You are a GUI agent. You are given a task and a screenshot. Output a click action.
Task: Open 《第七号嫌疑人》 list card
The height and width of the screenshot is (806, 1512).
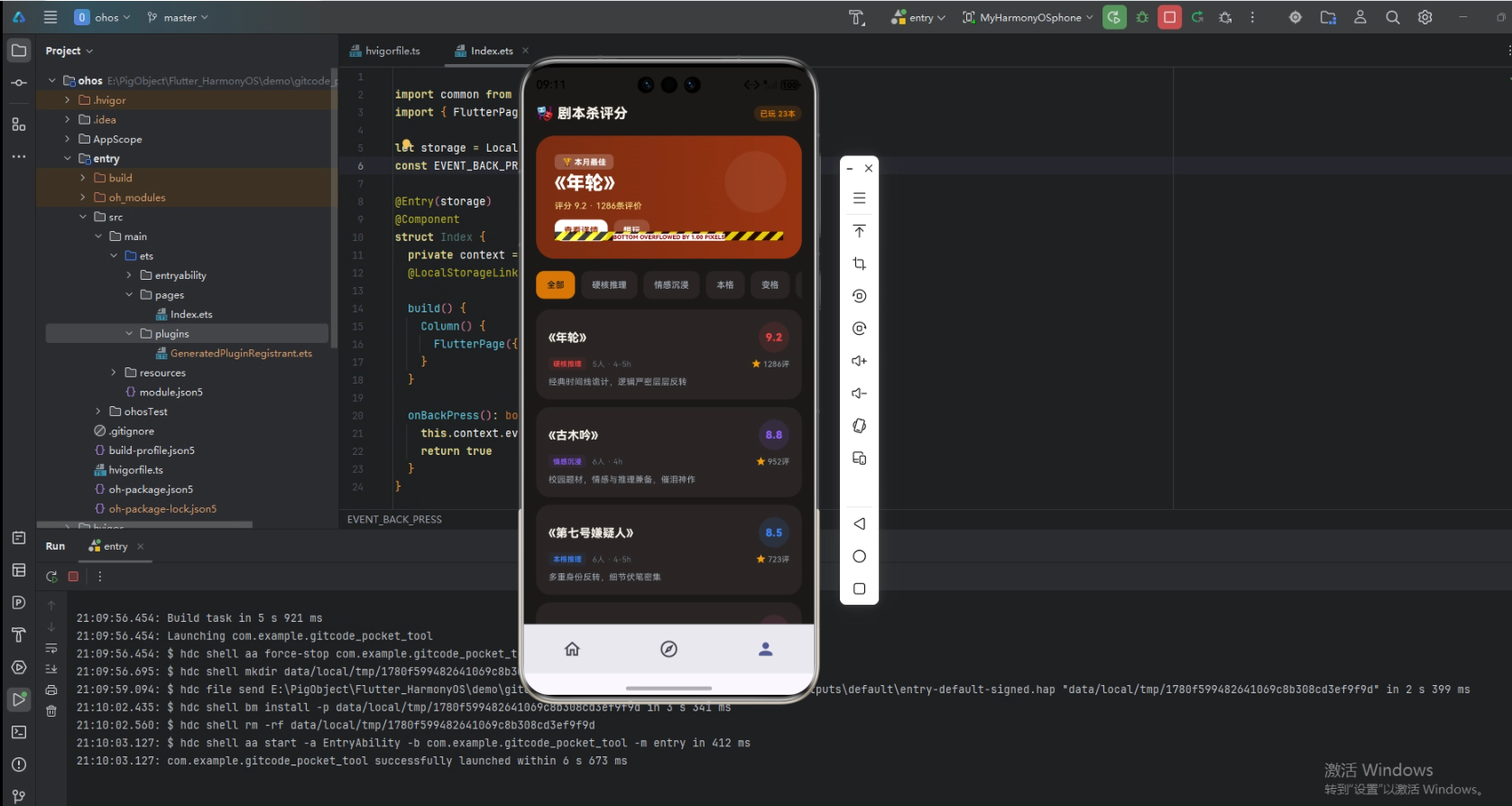(668, 550)
